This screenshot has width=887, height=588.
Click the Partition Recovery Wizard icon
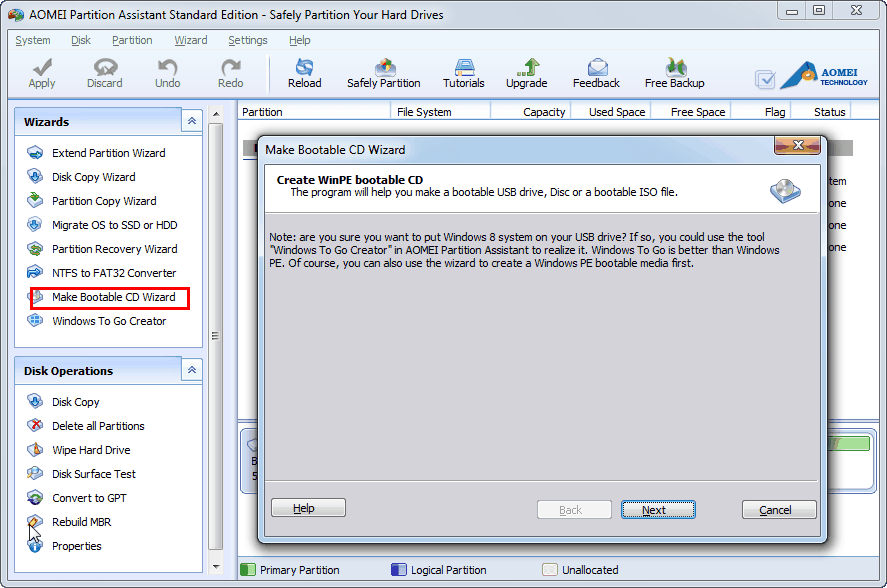coord(35,248)
